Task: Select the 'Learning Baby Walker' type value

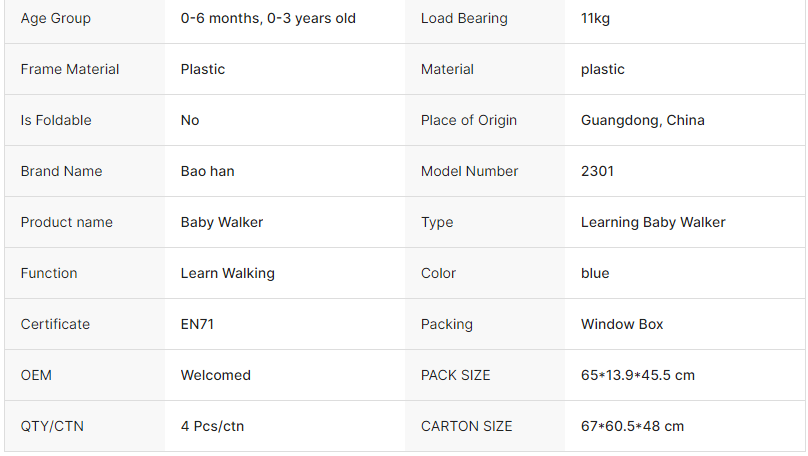Action: click(x=653, y=222)
